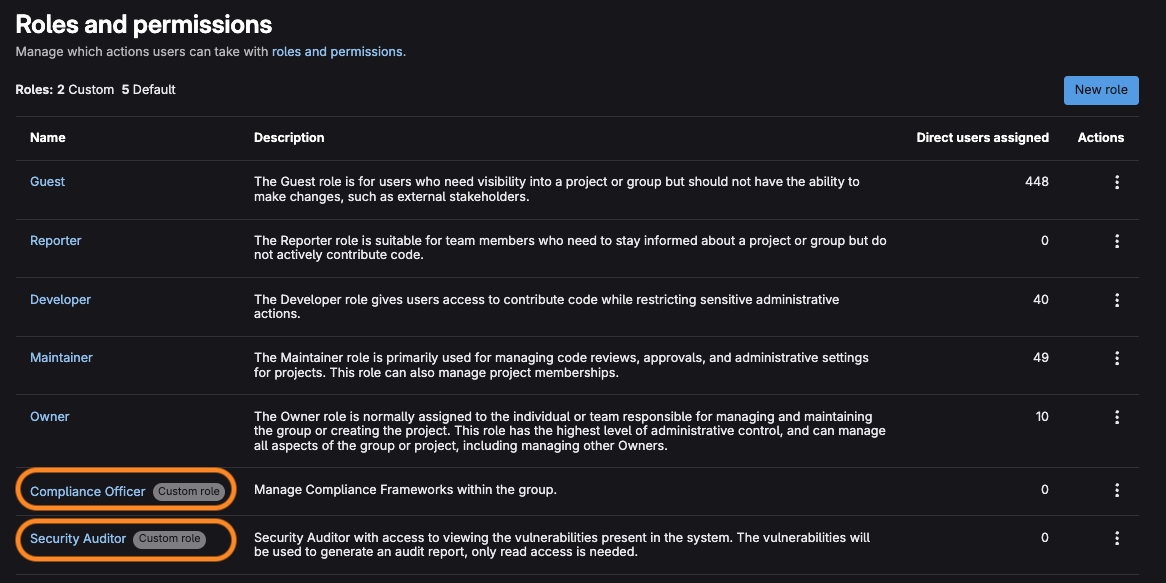The height and width of the screenshot is (583, 1166).
Task: Follow the roles and permissions documentation link
Action: tap(336, 51)
